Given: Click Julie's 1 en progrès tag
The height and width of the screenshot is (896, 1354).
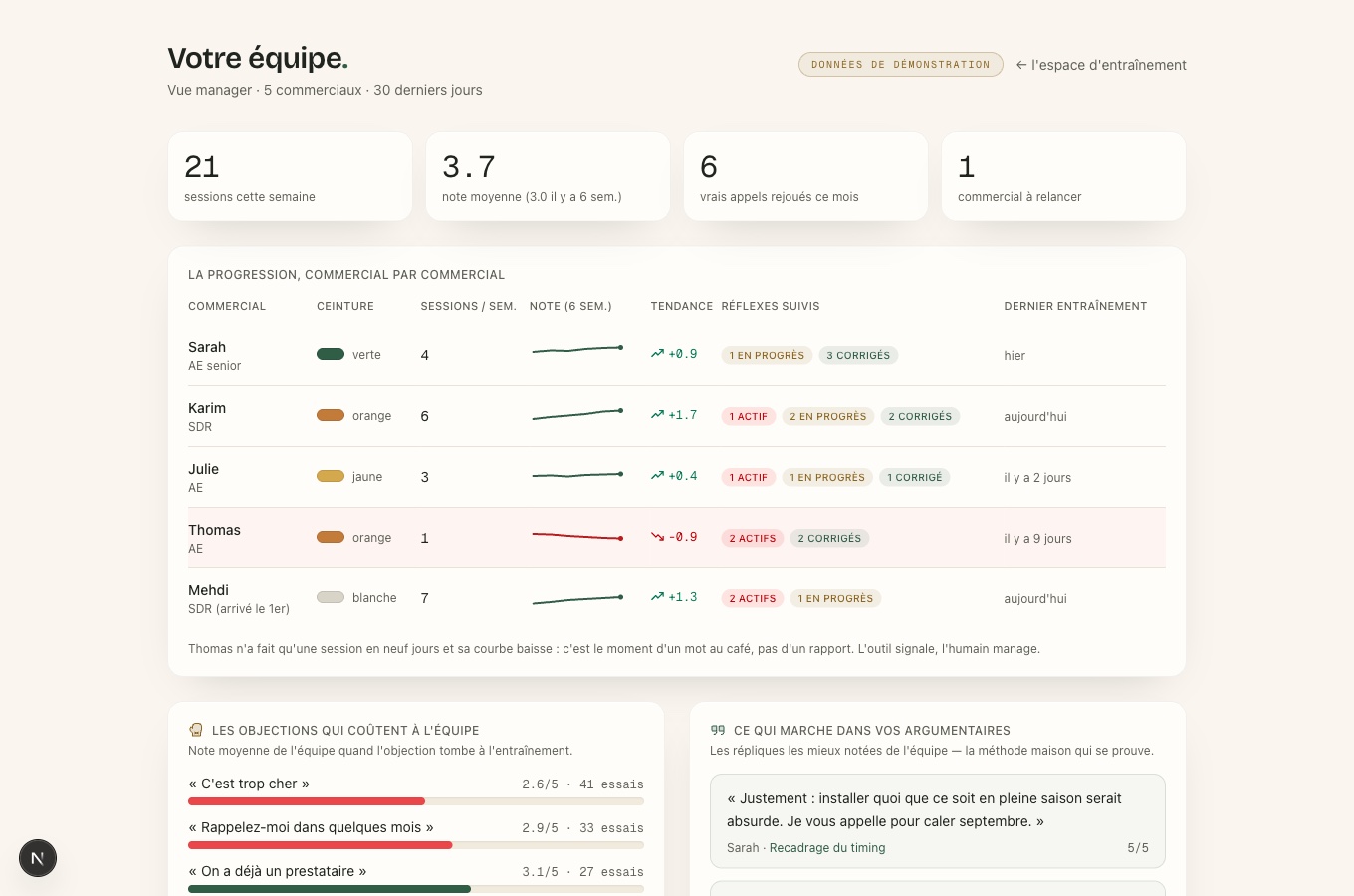Looking at the screenshot, I should [x=827, y=477].
